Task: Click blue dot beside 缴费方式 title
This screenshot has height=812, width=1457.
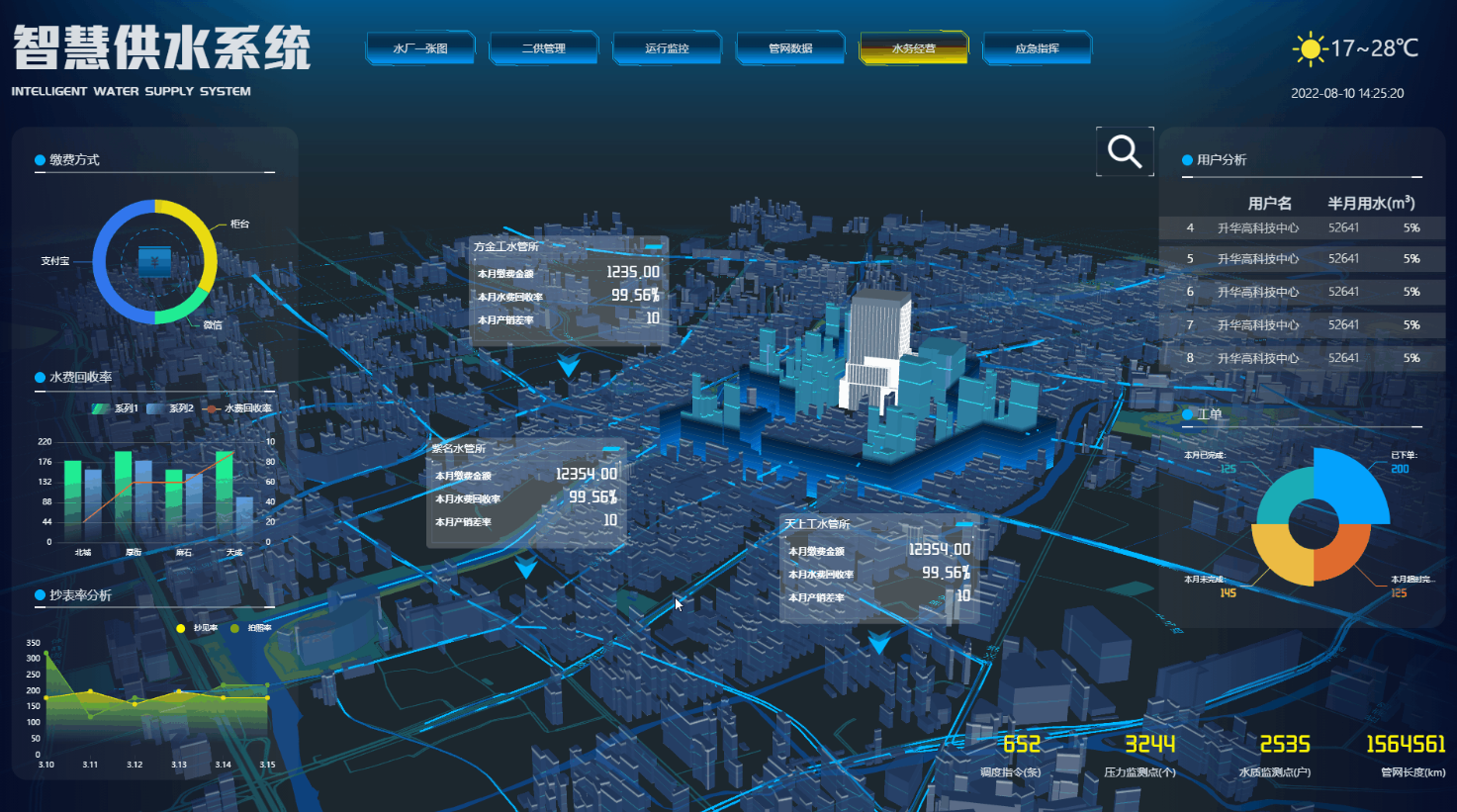Action: [x=40, y=160]
